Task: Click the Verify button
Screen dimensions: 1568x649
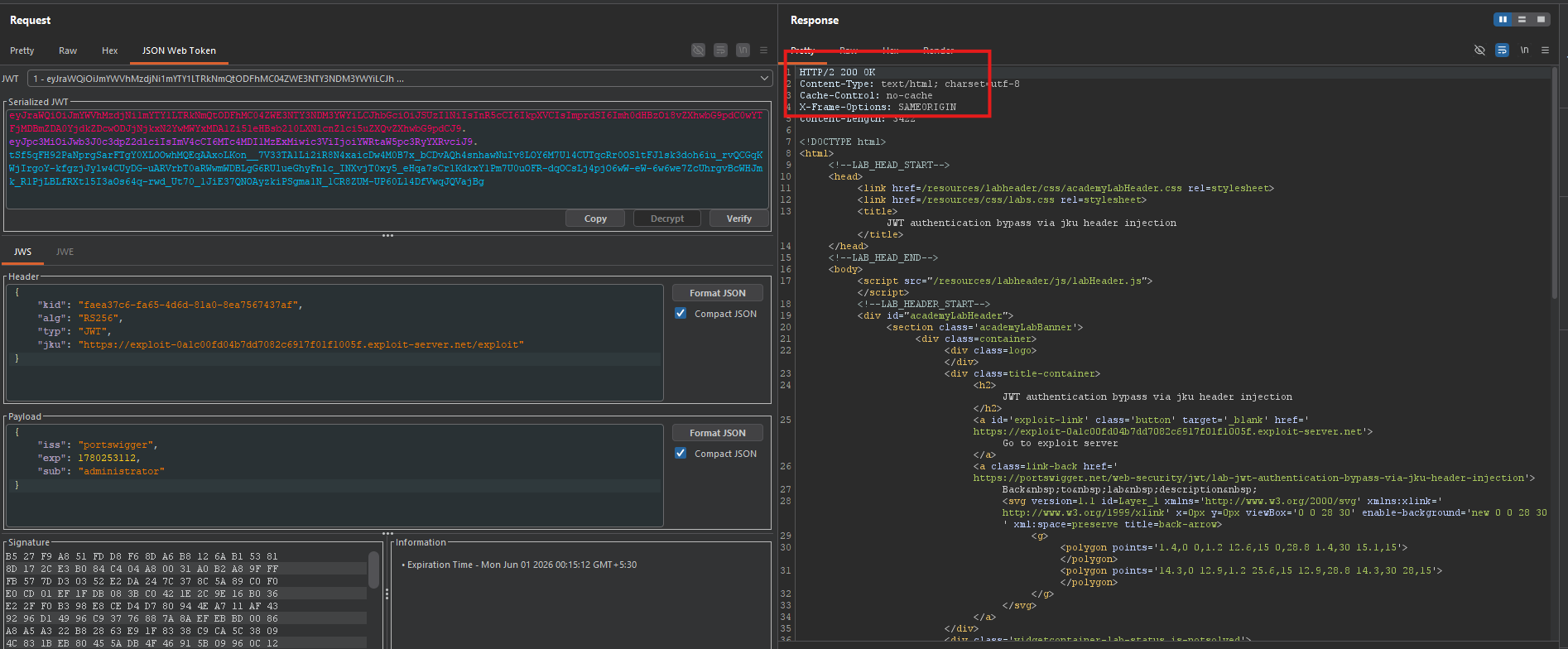Action: (739, 219)
